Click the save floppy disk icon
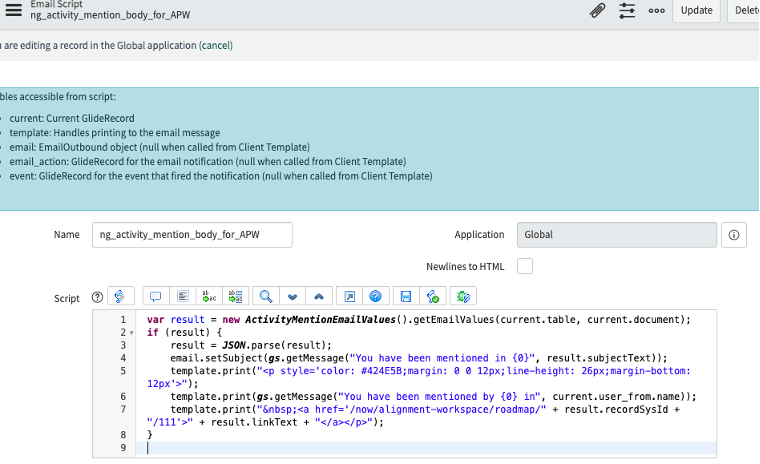Image resolution: width=760 pixels, height=464 pixels. point(406,296)
